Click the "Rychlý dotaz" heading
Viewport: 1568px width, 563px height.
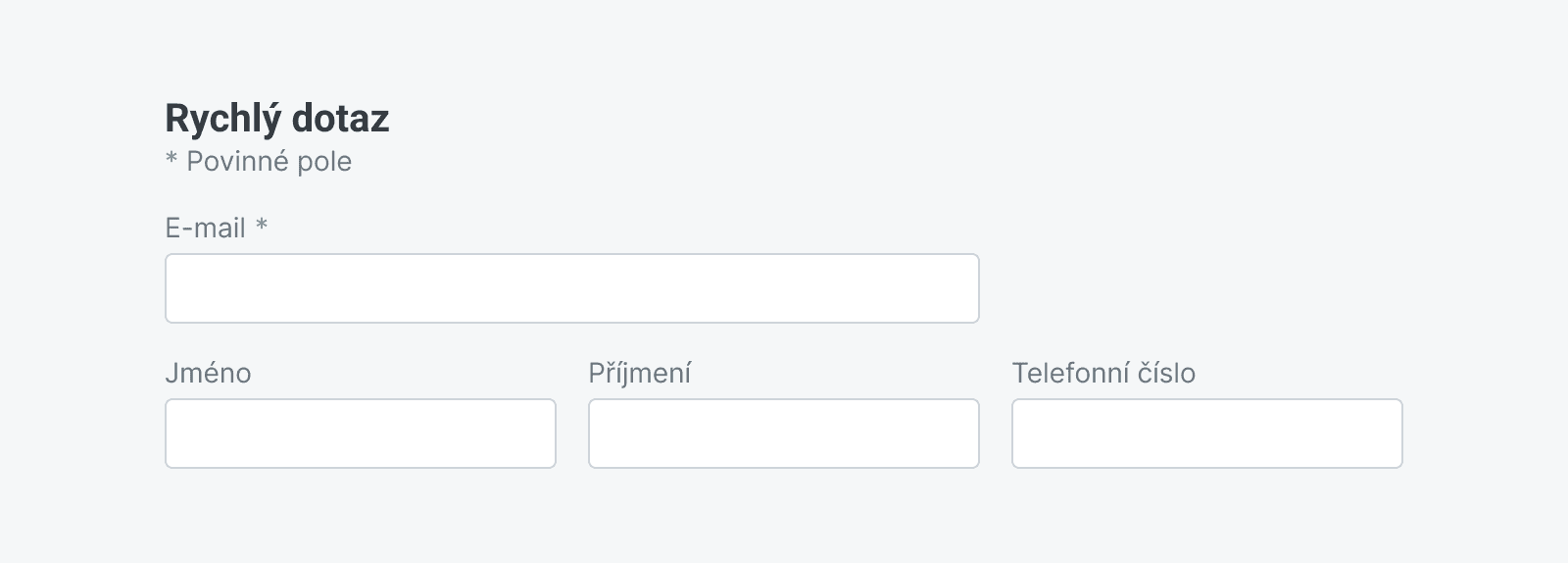coord(277,119)
